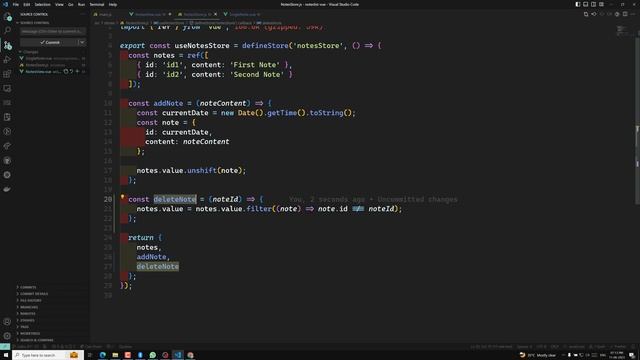The image size is (640, 360).
Task: Open Microsoft Edge from the taskbar
Action: click(x=102, y=355)
